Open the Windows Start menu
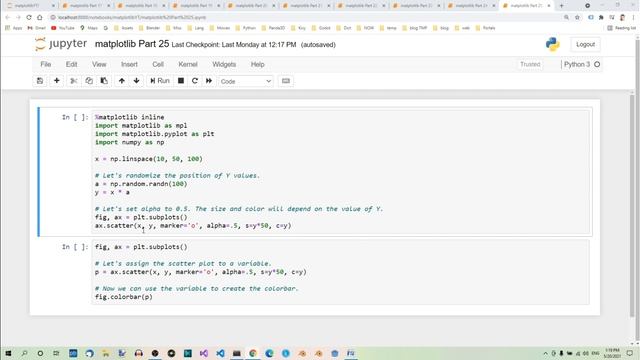The image size is (640, 360). (x=8, y=353)
